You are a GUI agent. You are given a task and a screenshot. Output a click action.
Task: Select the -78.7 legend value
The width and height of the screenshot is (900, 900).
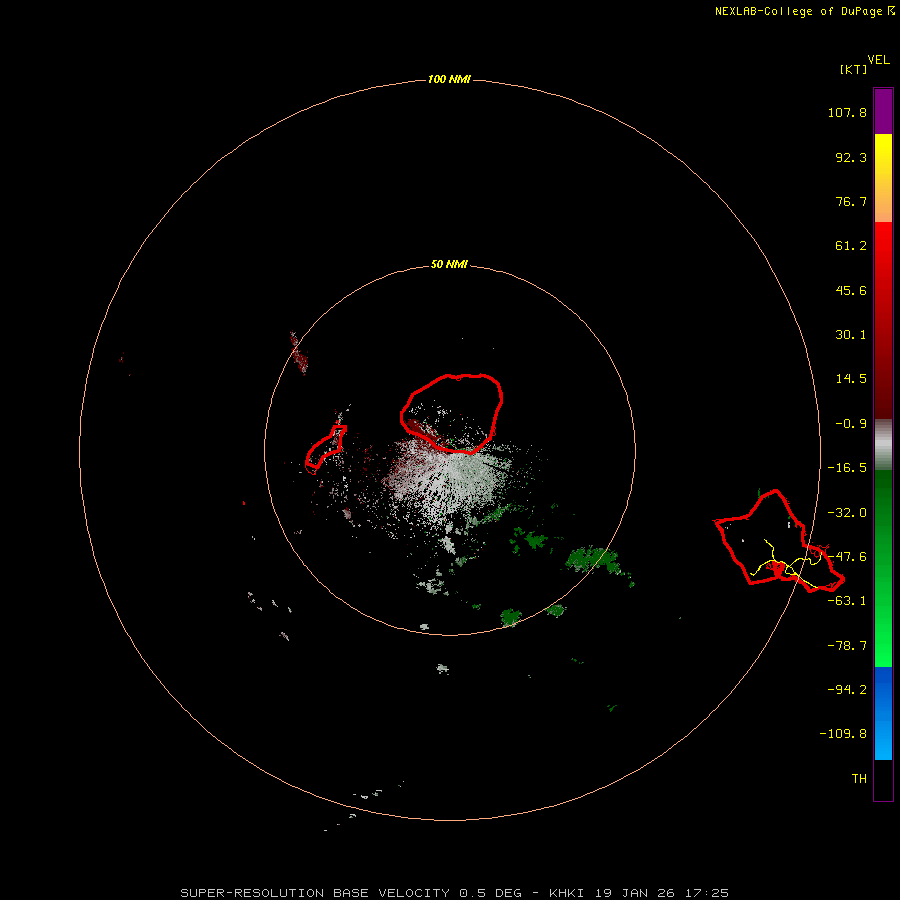847,646
